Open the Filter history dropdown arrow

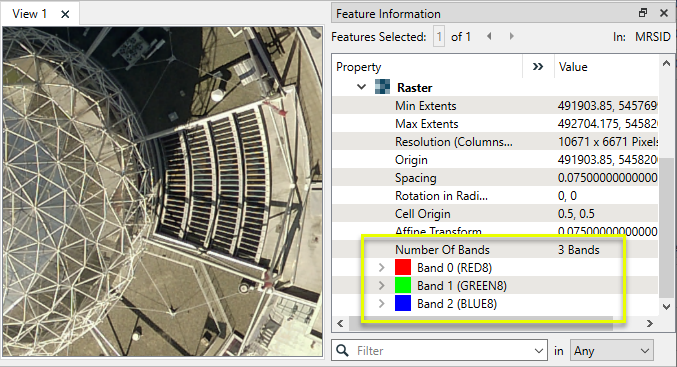(538, 351)
